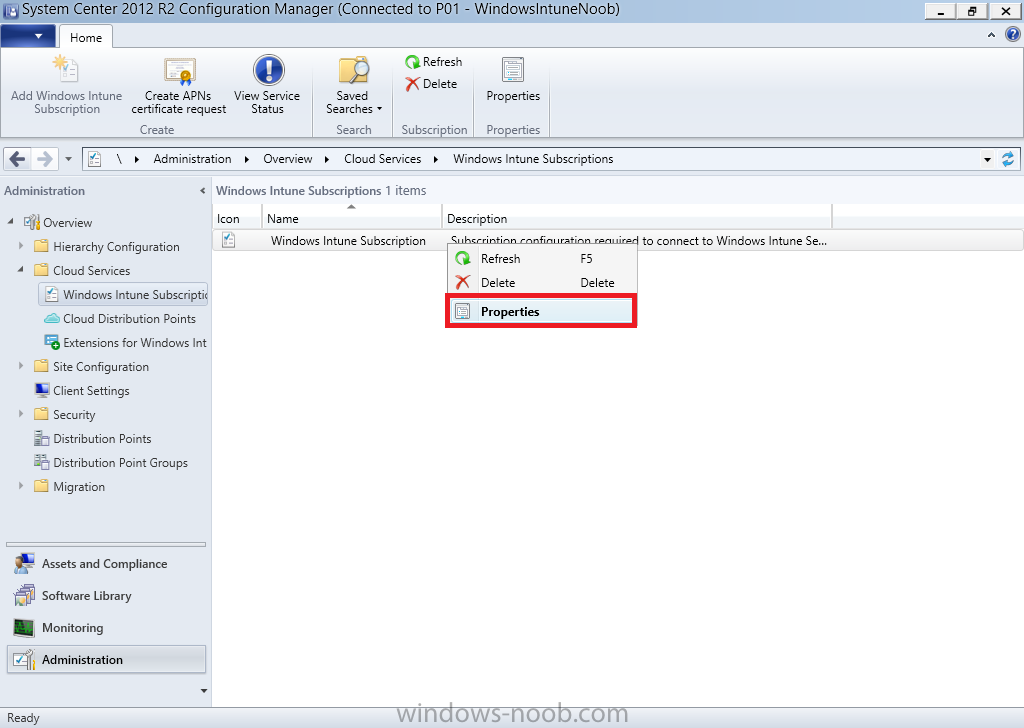Screen dimensions: 1024x728
Task: Select Client Settings tree item
Action: pos(91,390)
